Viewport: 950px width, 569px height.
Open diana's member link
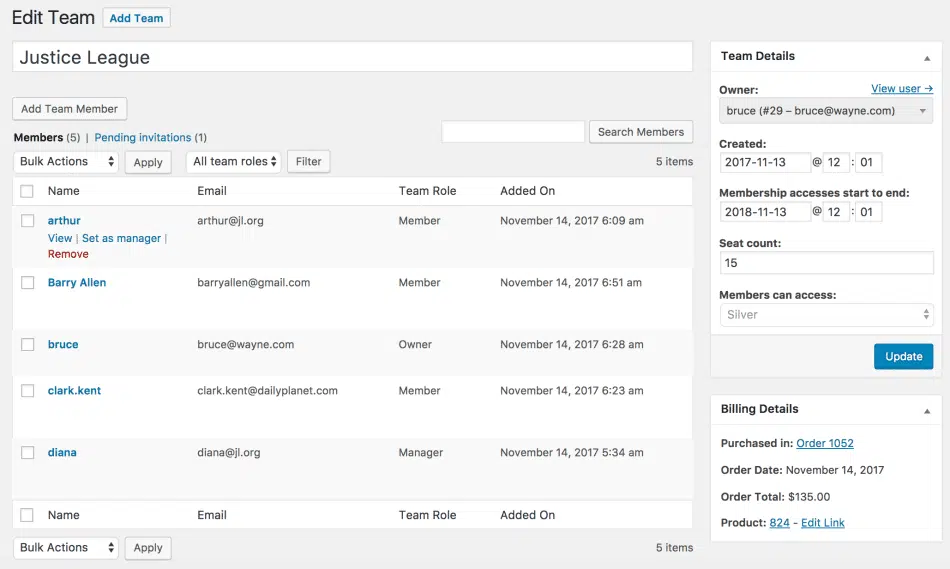pyautogui.click(x=62, y=453)
